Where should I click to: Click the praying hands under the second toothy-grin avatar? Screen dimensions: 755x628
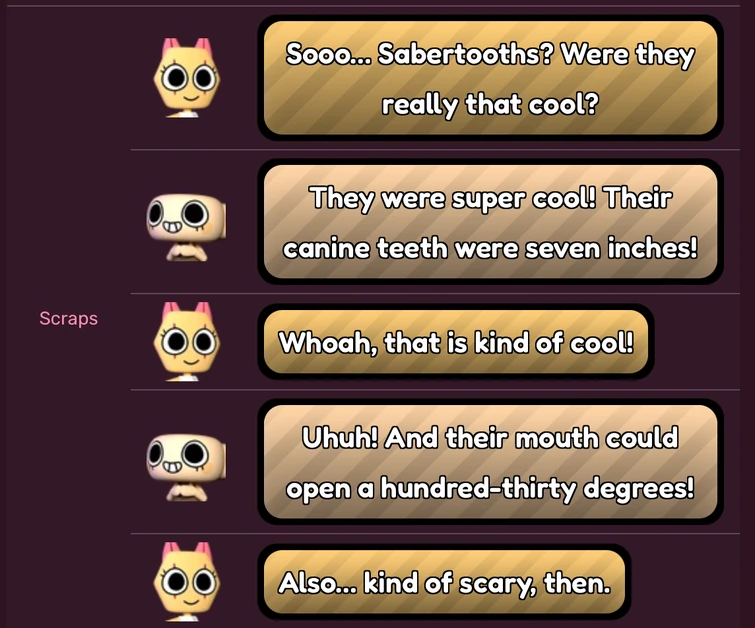(187, 492)
